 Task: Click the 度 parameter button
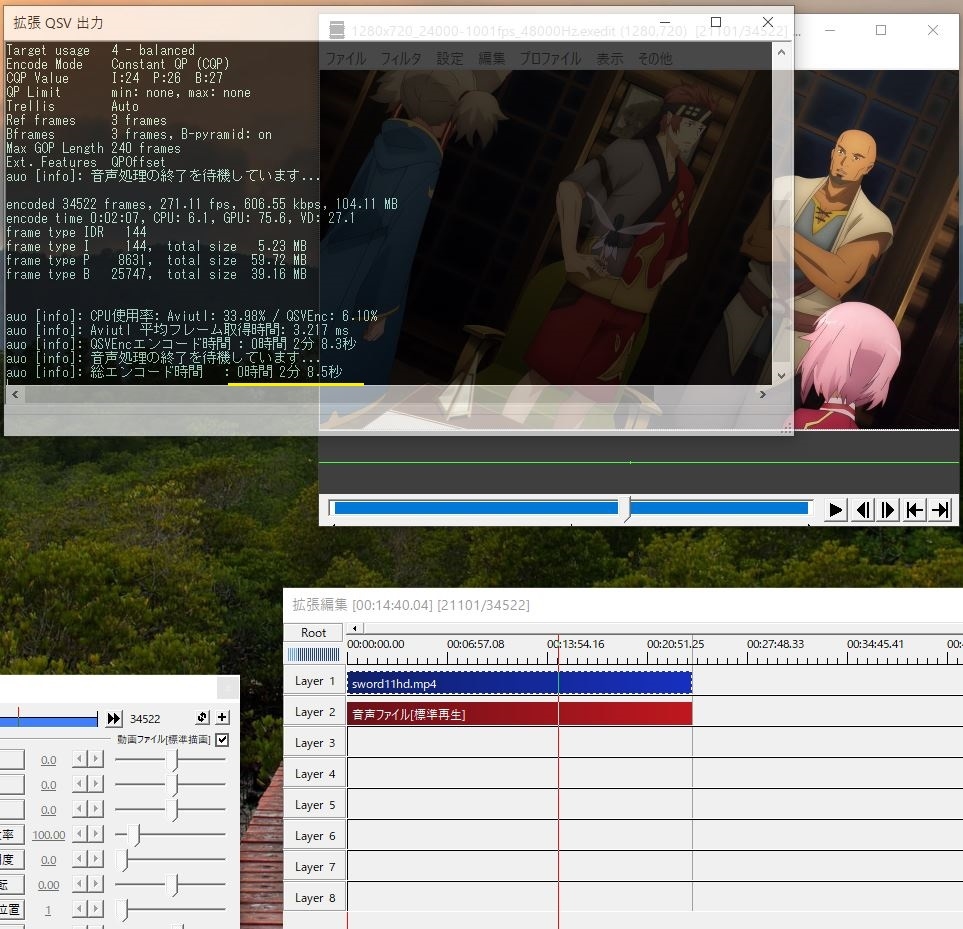click(x=12, y=860)
